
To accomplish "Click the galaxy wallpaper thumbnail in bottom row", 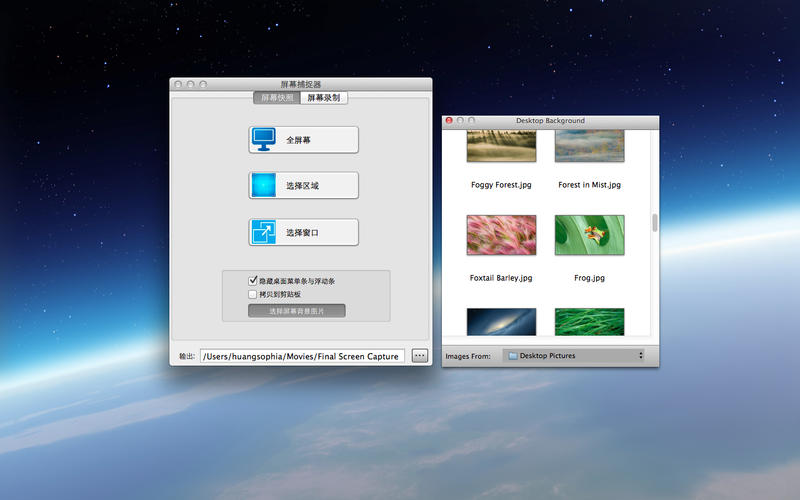I will coord(501,321).
